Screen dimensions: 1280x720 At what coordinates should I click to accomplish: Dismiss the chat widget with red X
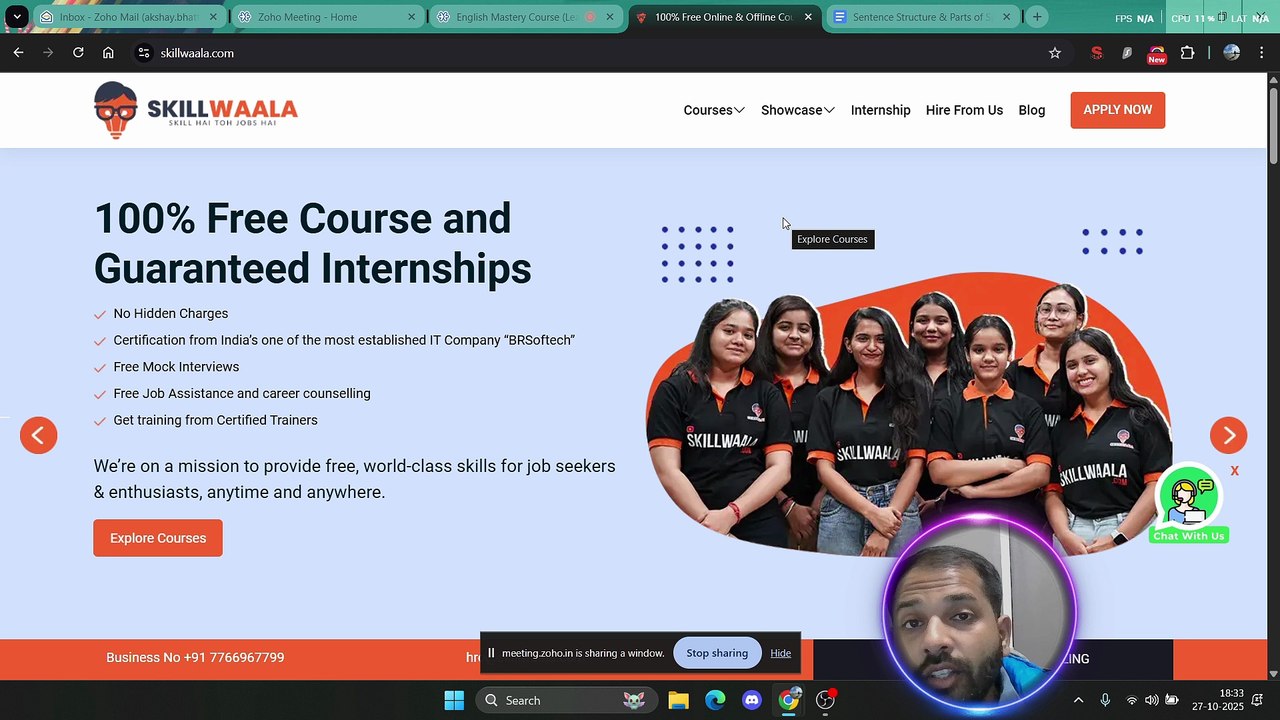tap(1235, 471)
